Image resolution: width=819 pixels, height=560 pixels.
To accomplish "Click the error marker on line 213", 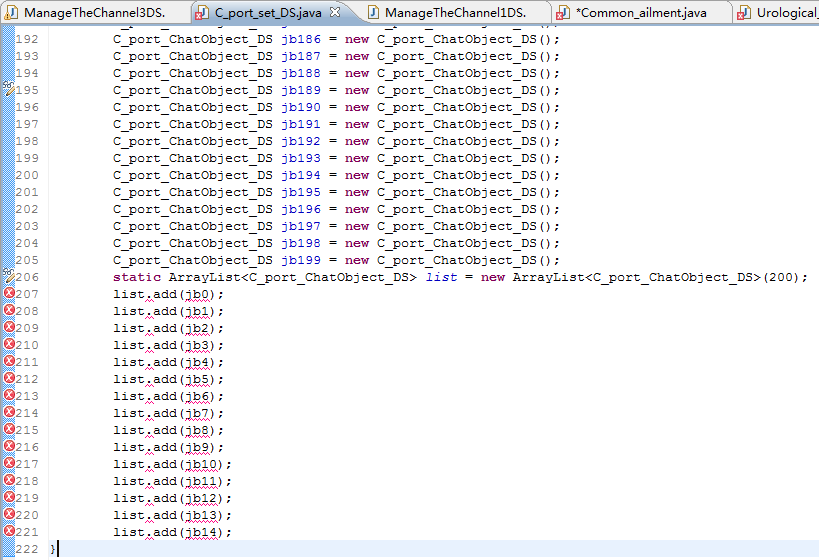I will pyautogui.click(x=9, y=395).
